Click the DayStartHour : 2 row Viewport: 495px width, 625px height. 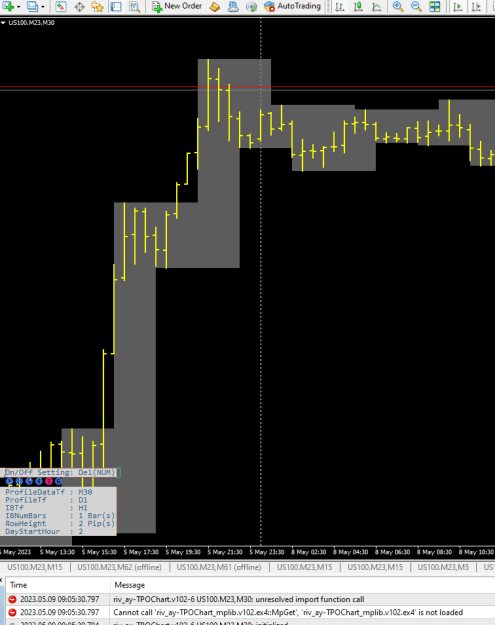point(44,532)
